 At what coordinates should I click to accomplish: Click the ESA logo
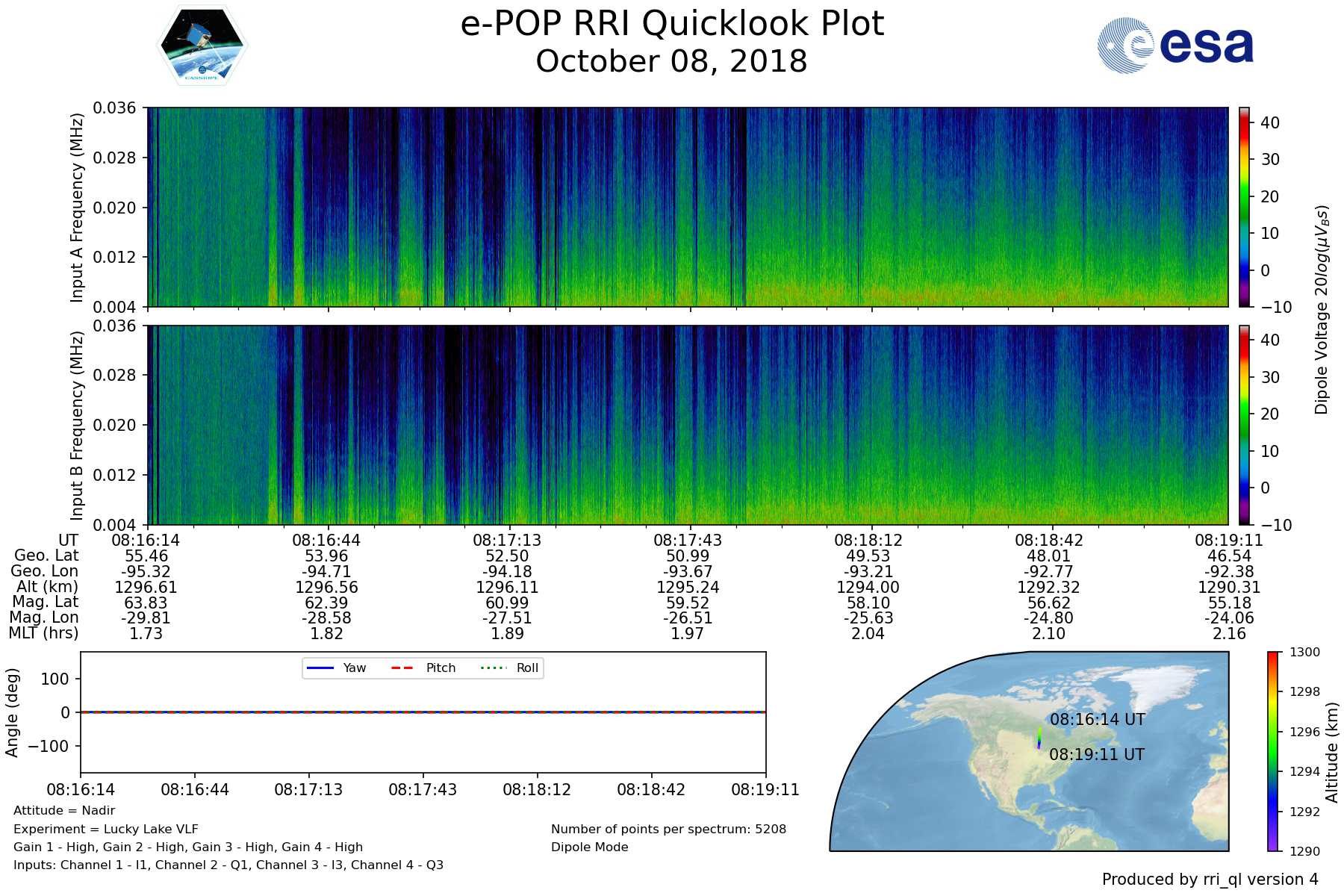coord(1175,46)
